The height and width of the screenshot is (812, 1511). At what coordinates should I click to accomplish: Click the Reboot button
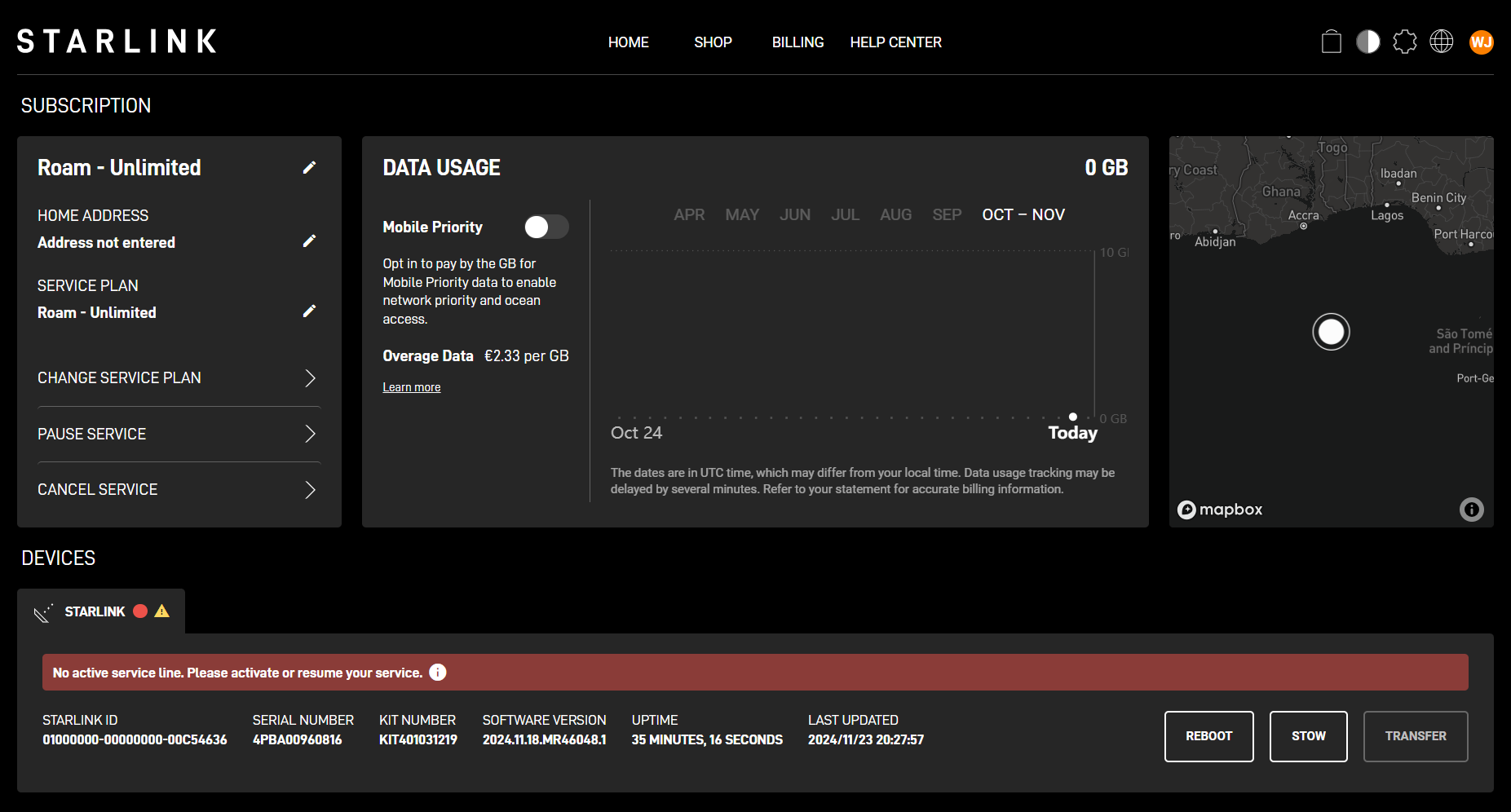tap(1208, 736)
